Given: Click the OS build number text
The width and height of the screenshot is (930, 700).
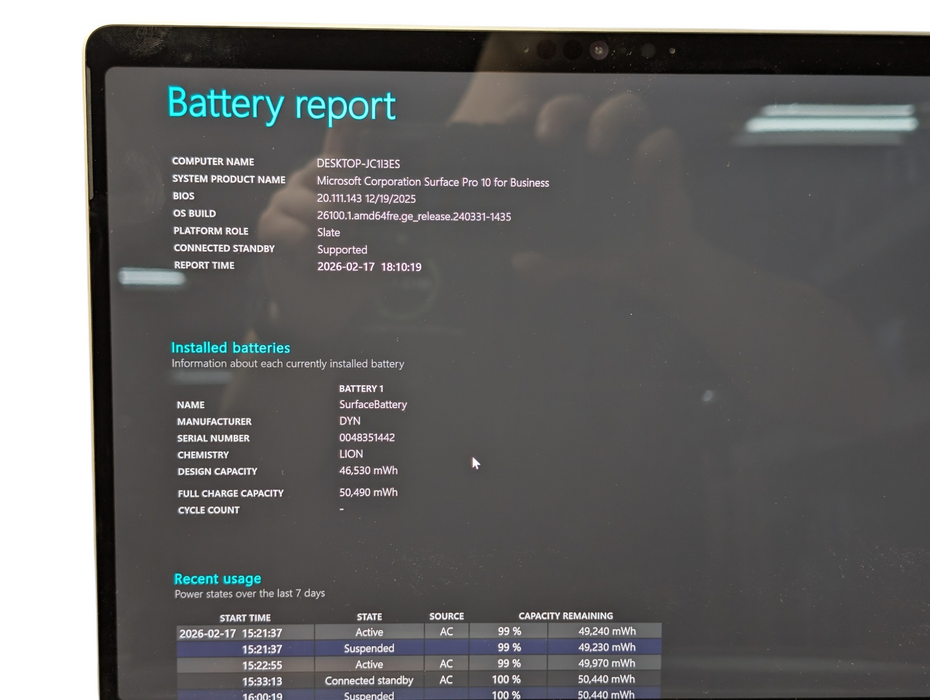Looking at the screenshot, I should [x=414, y=214].
